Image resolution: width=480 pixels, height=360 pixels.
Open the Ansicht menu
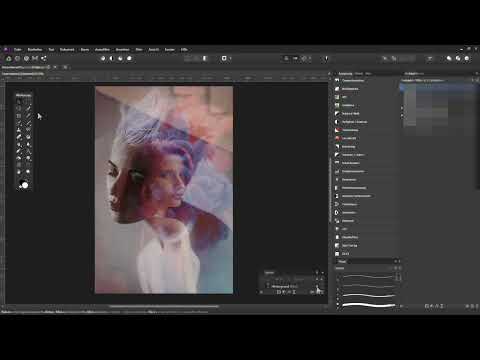coord(154,50)
